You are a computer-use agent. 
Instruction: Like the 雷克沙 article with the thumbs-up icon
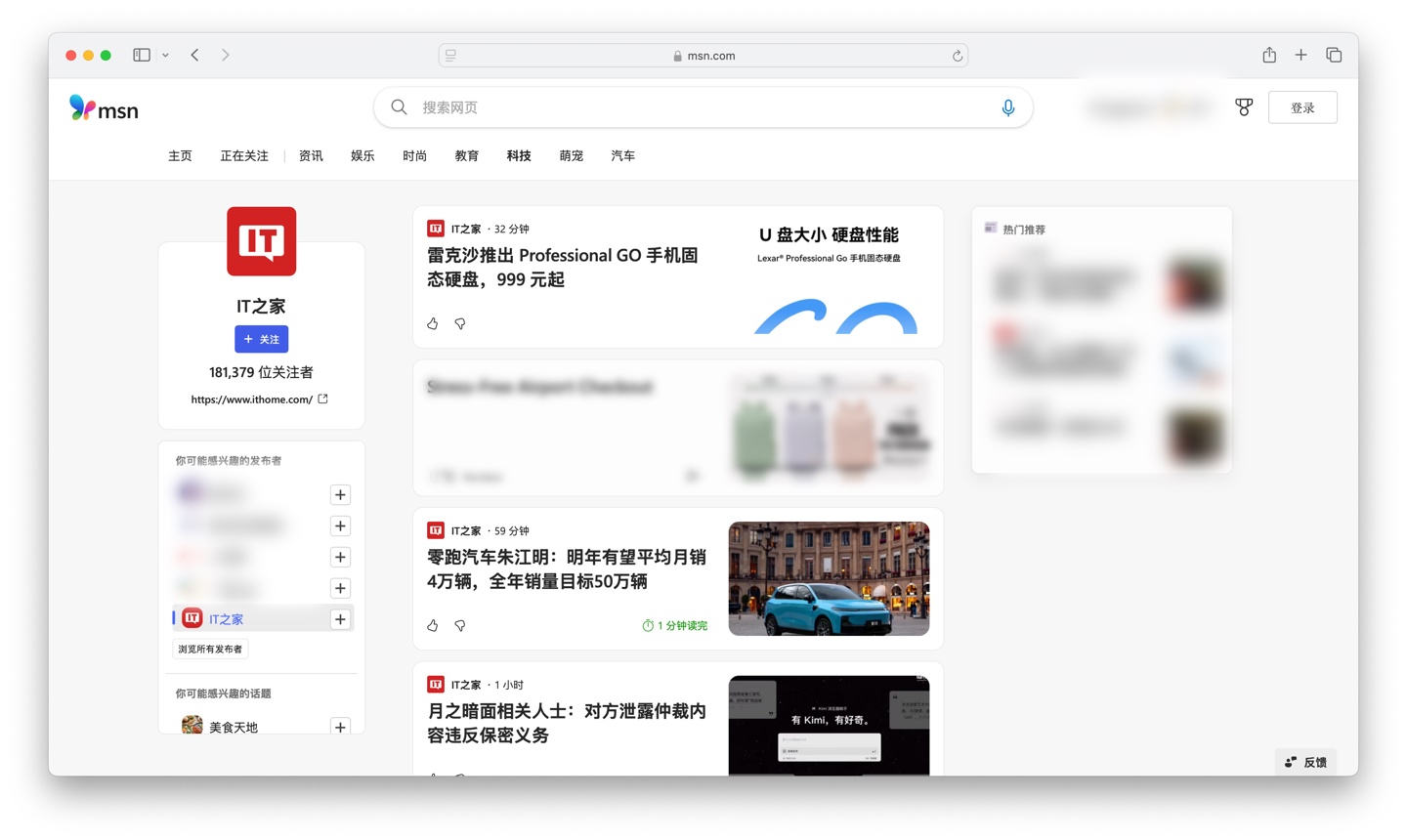pyautogui.click(x=432, y=323)
